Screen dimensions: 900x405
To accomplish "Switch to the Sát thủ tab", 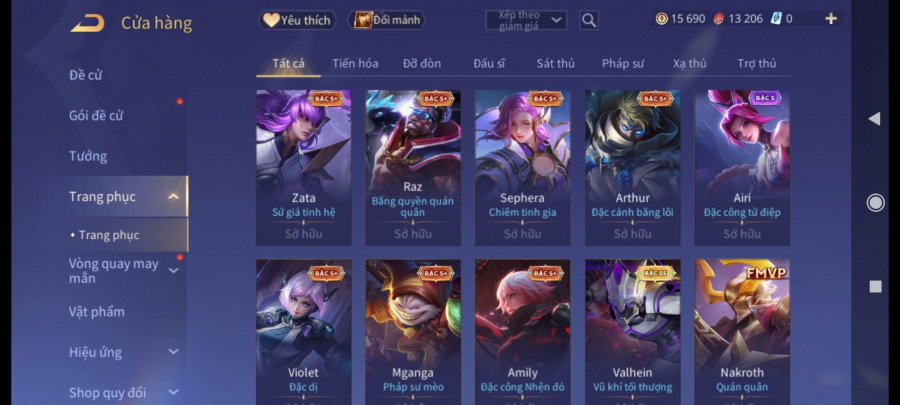I will pos(555,64).
